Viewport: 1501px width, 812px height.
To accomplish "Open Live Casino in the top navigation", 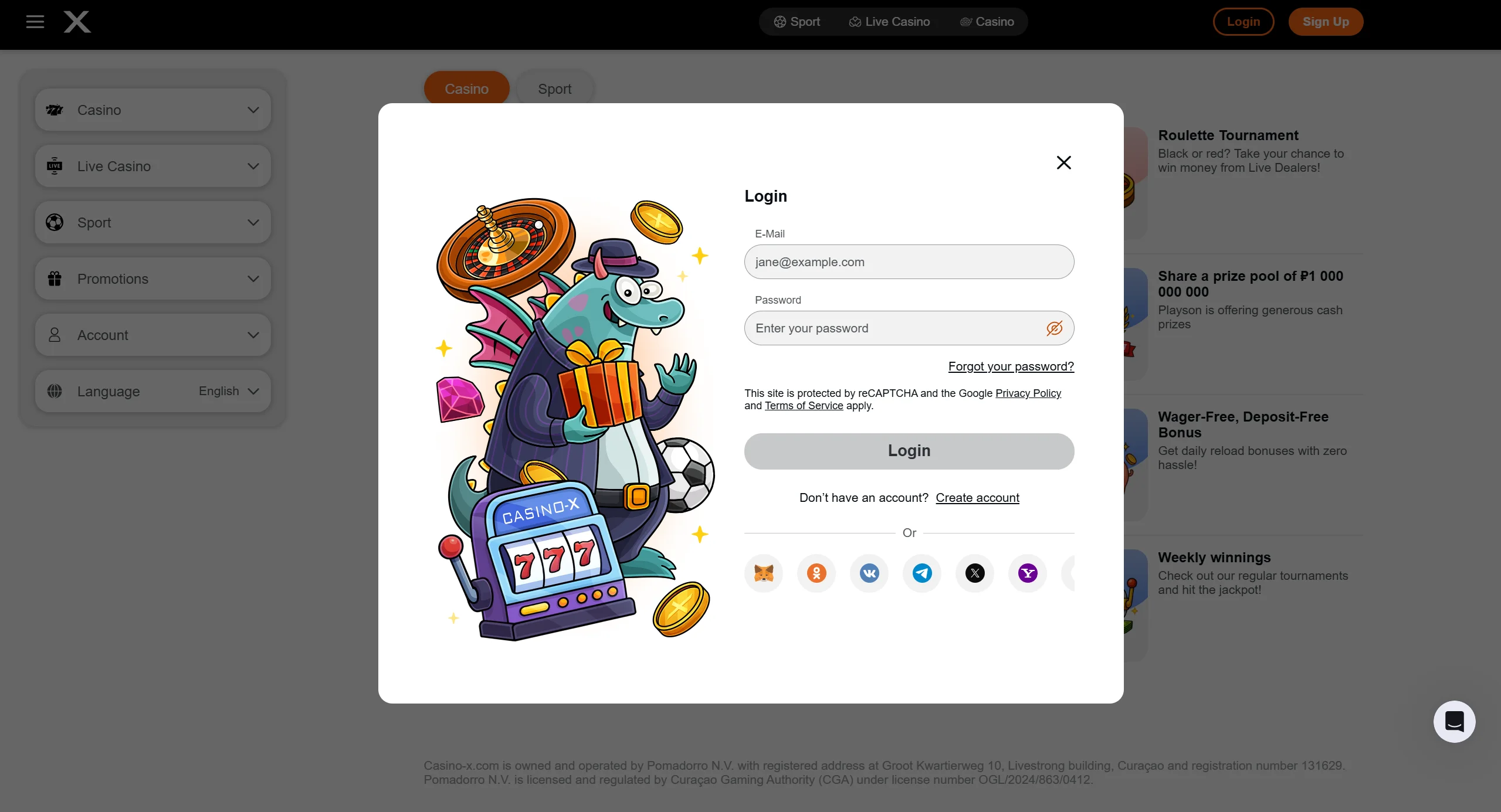I will click(x=889, y=22).
